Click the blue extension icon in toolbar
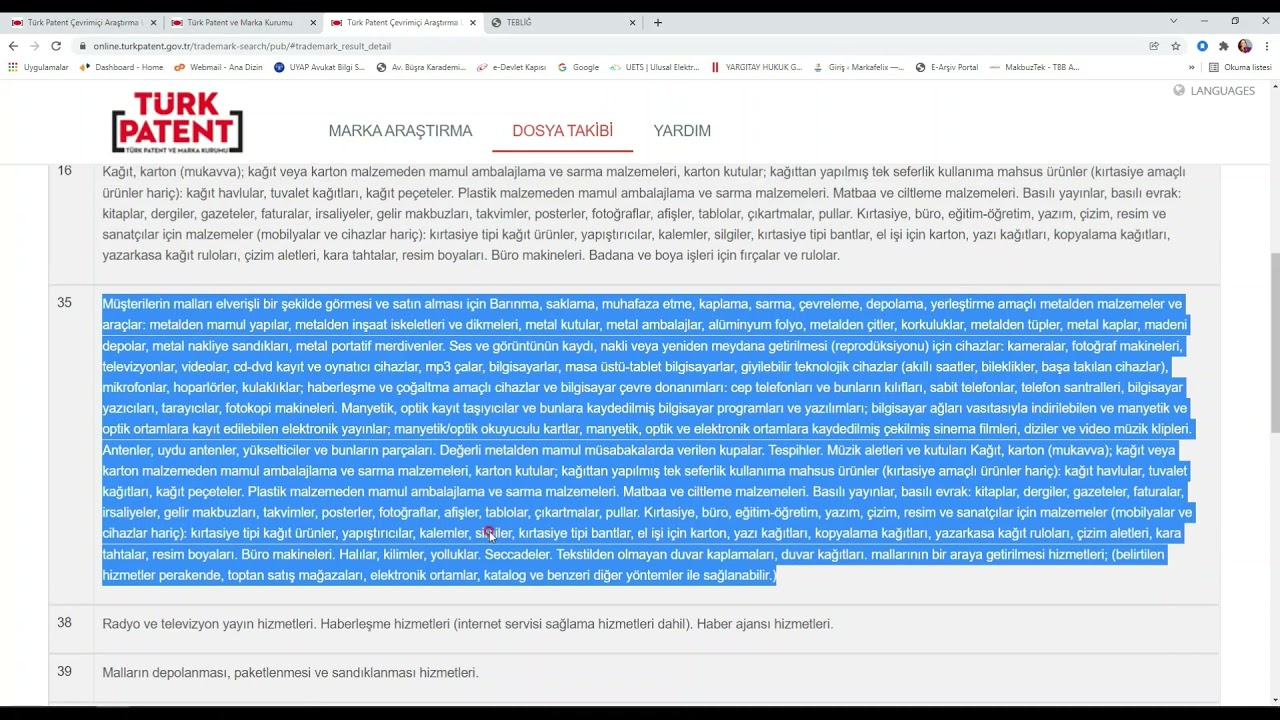The image size is (1280, 720). [1202, 46]
